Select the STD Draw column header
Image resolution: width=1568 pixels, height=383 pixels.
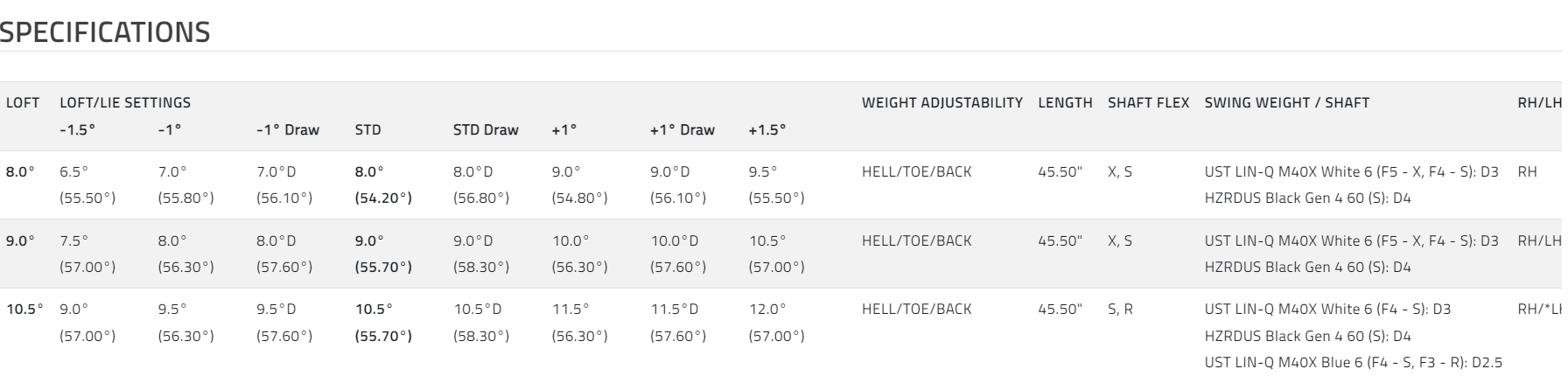click(486, 129)
